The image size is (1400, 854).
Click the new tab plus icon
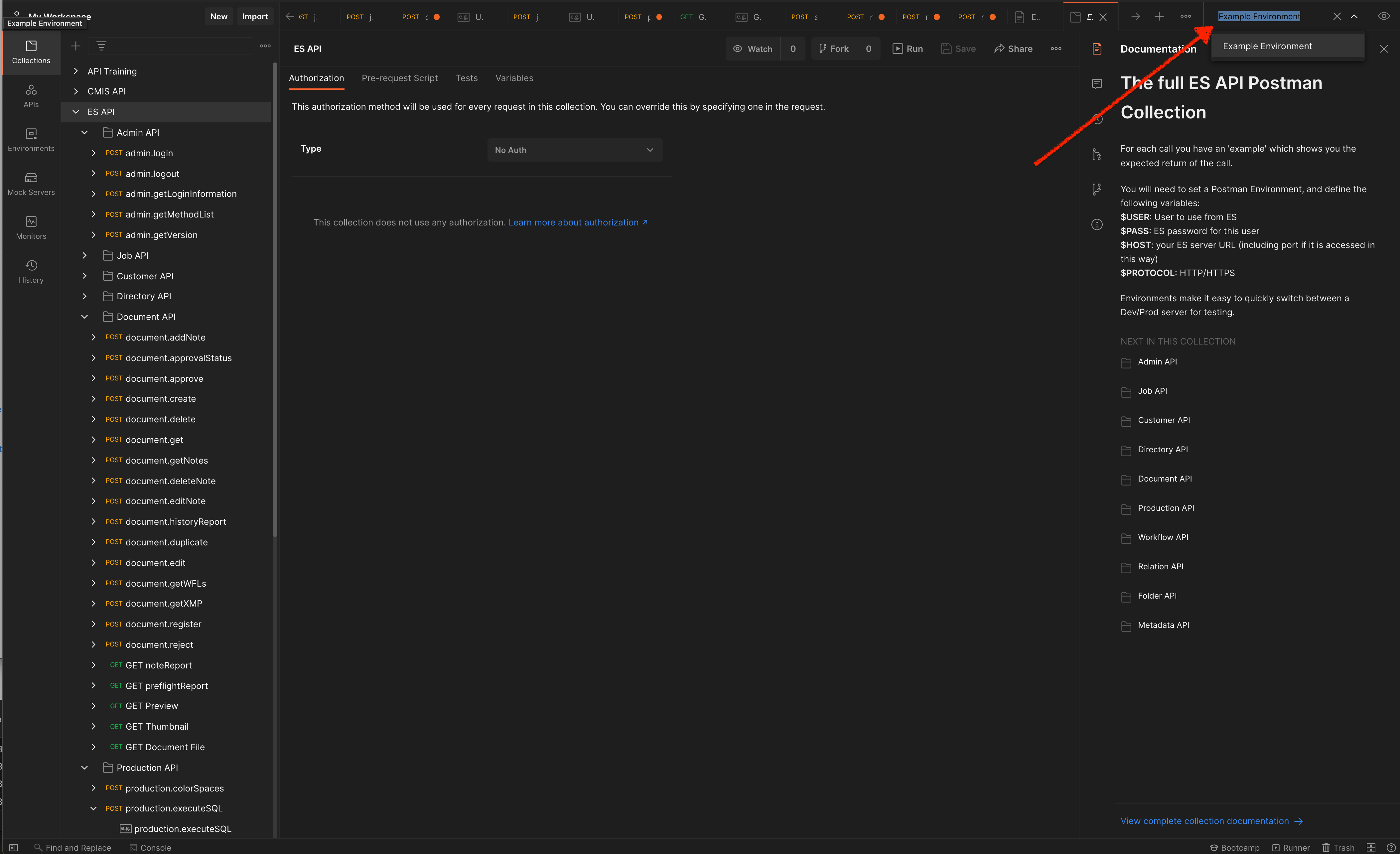[x=1159, y=17]
